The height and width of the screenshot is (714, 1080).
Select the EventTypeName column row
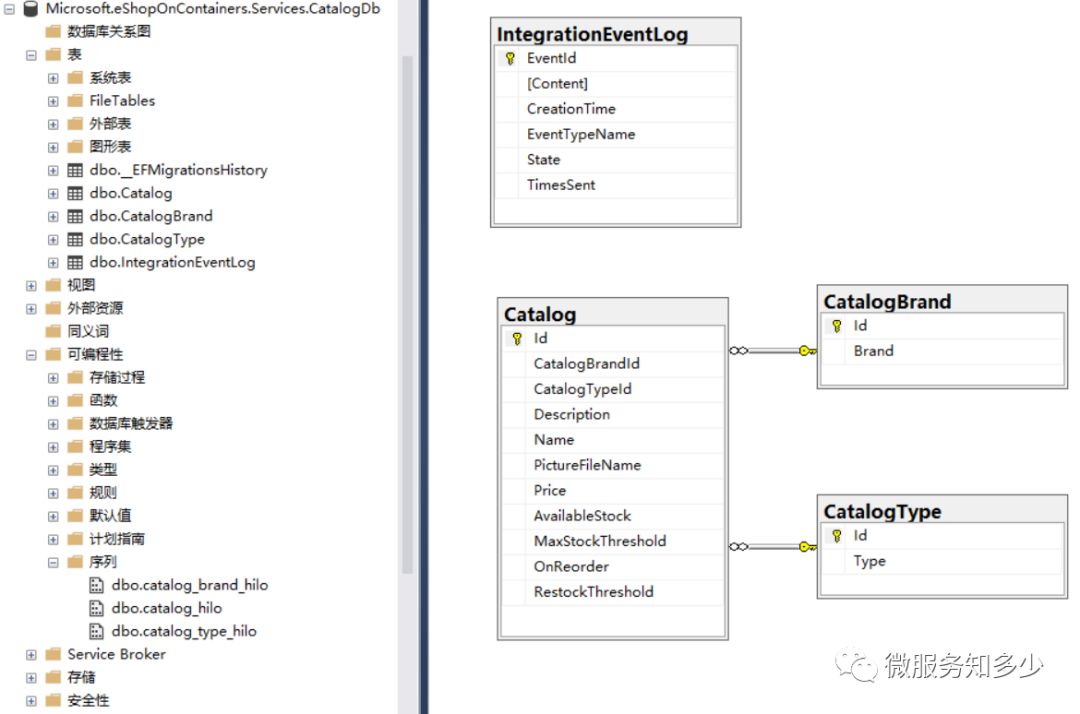[x=616, y=134]
